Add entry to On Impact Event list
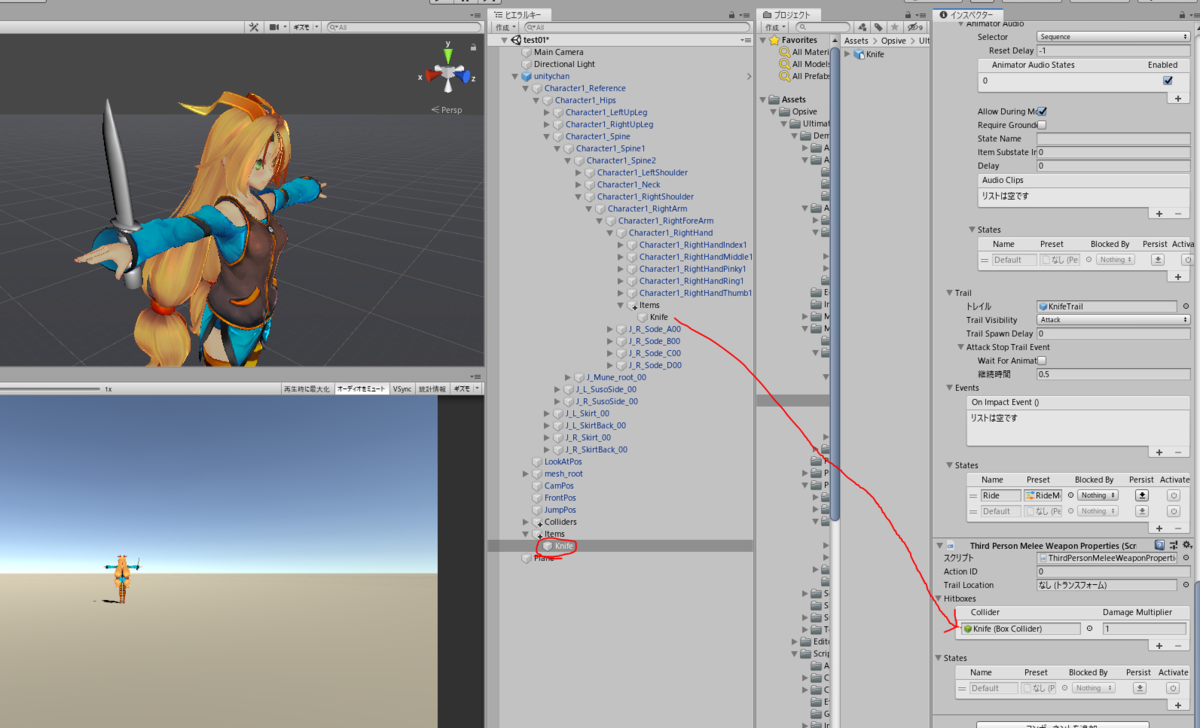Screen dimensions: 1200x728 [x=1160, y=452]
